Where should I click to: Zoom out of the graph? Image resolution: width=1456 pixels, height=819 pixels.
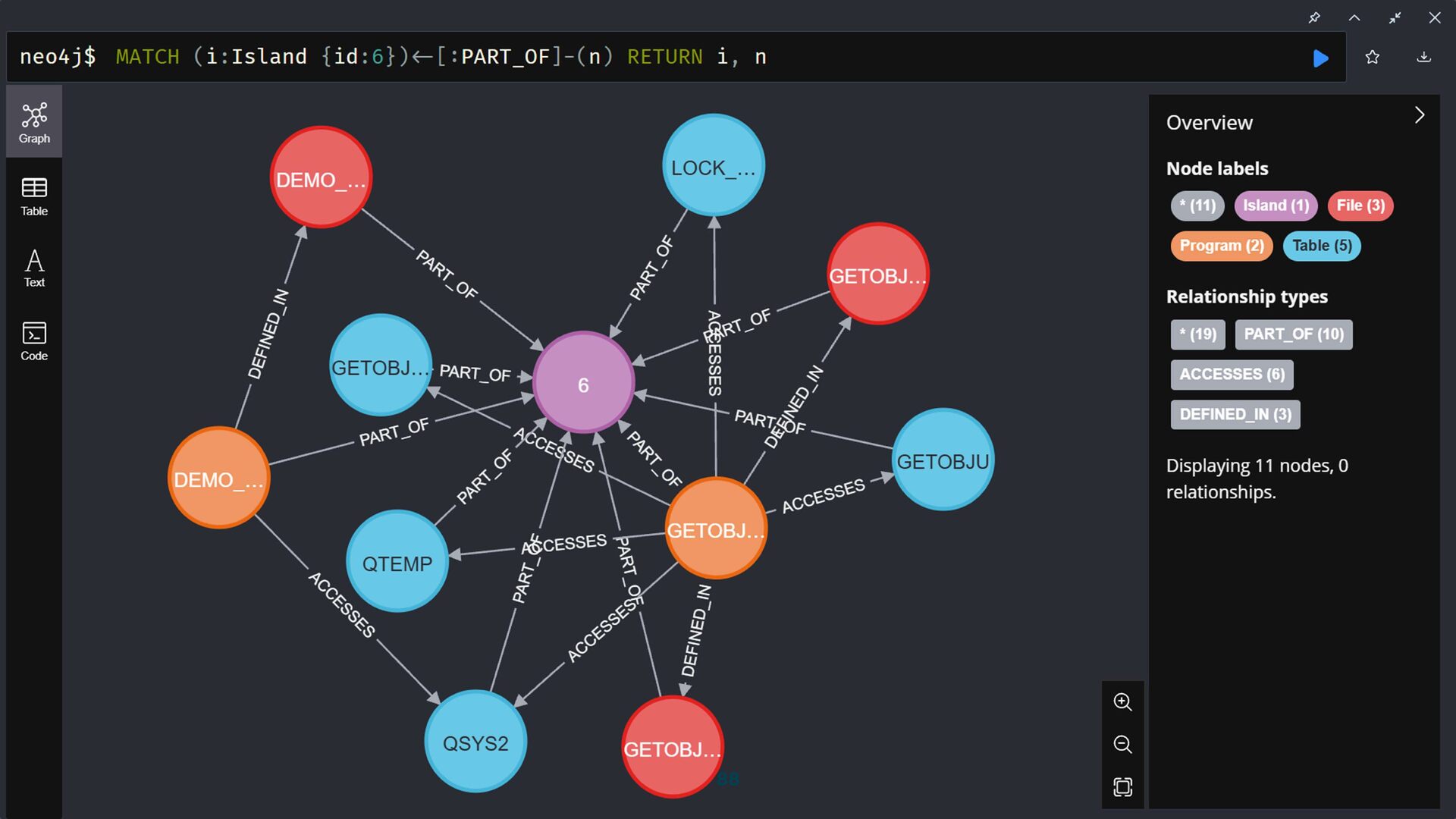tap(1122, 745)
